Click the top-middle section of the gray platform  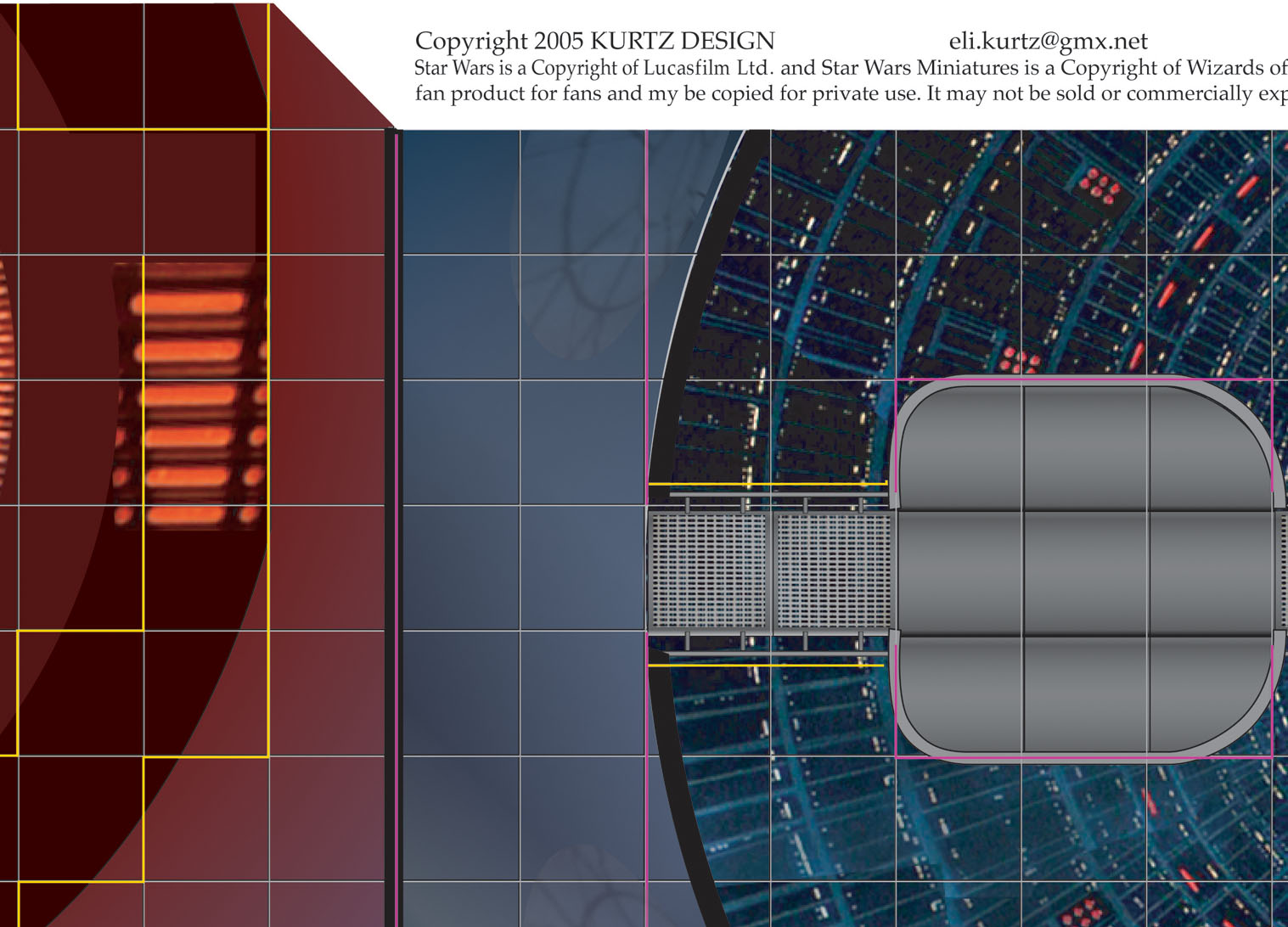(1085, 446)
